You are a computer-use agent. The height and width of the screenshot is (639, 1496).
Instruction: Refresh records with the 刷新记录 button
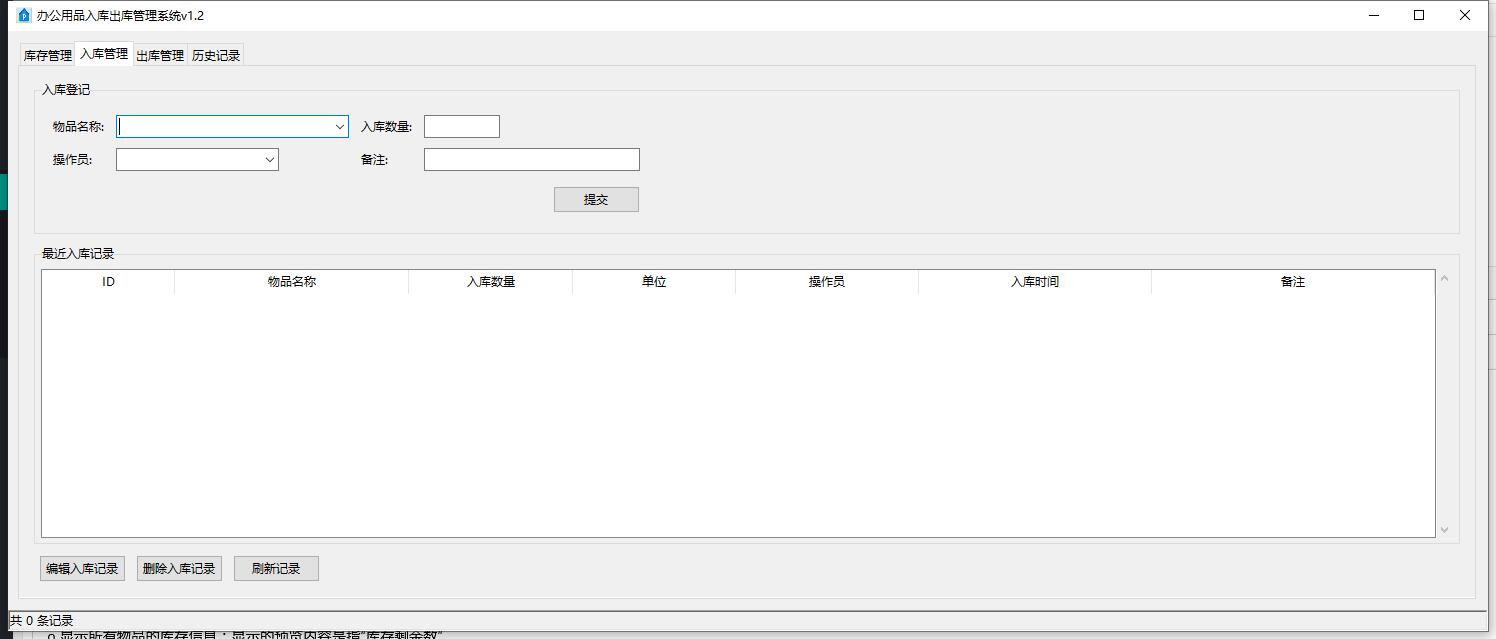pos(276,569)
